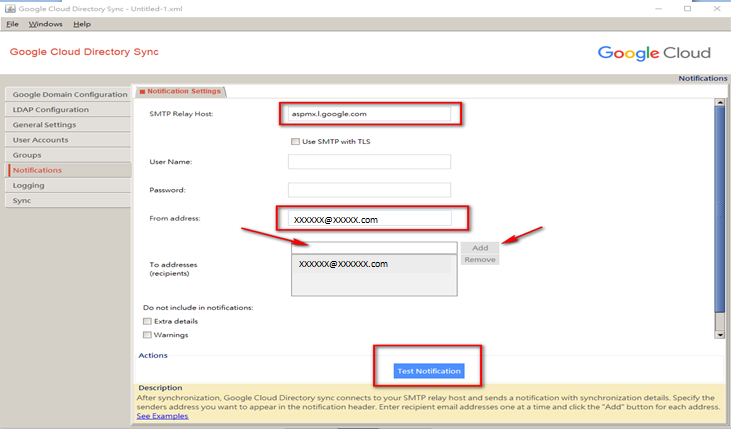Click the SMTP Relay Host field
Screen dimensions: 731x429
click(x=369, y=114)
